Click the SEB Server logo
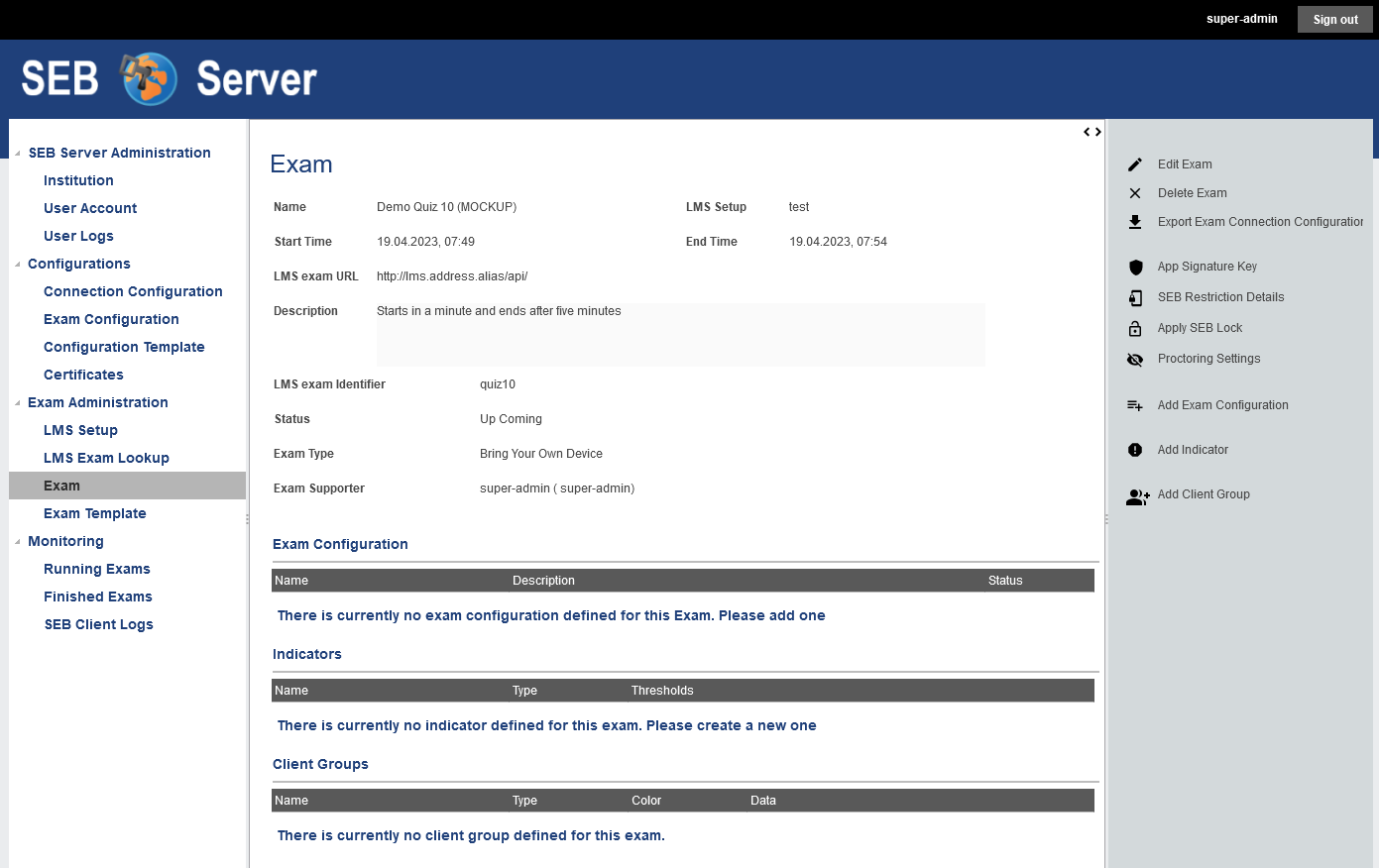This screenshot has height=868, width=1379. coord(169,78)
